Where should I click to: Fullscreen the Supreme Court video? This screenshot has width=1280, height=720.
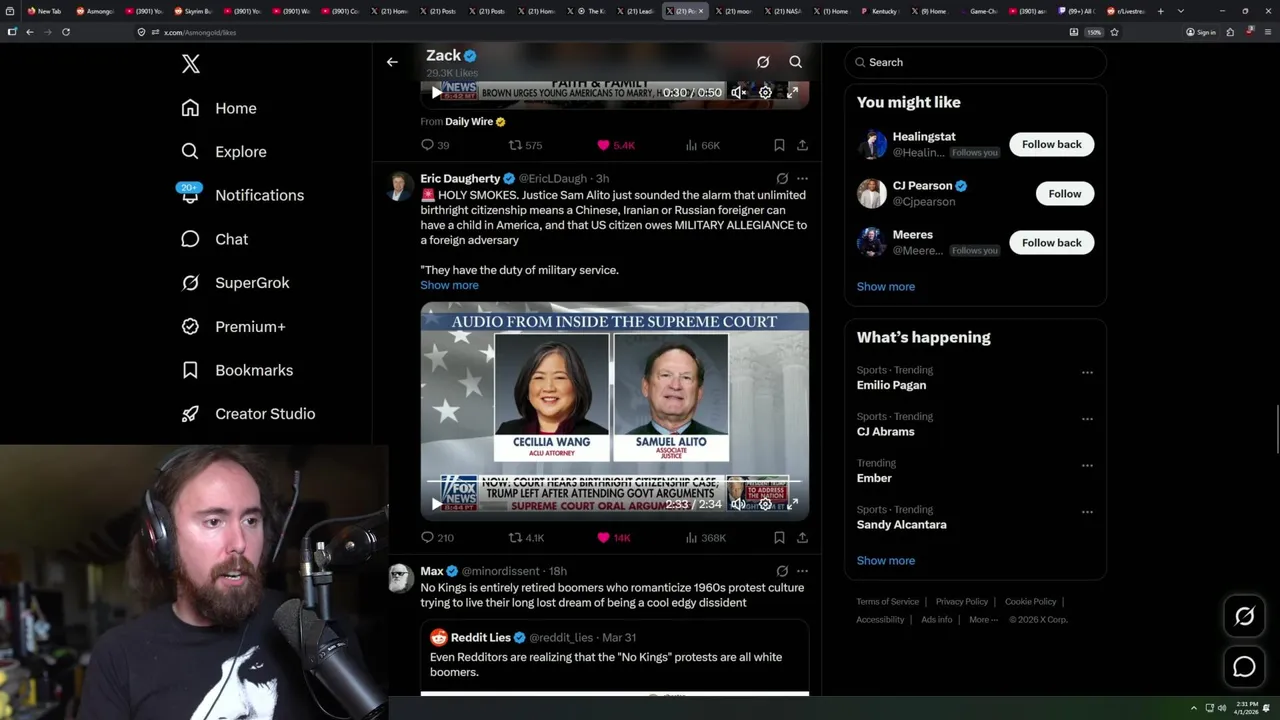pos(792,504)
